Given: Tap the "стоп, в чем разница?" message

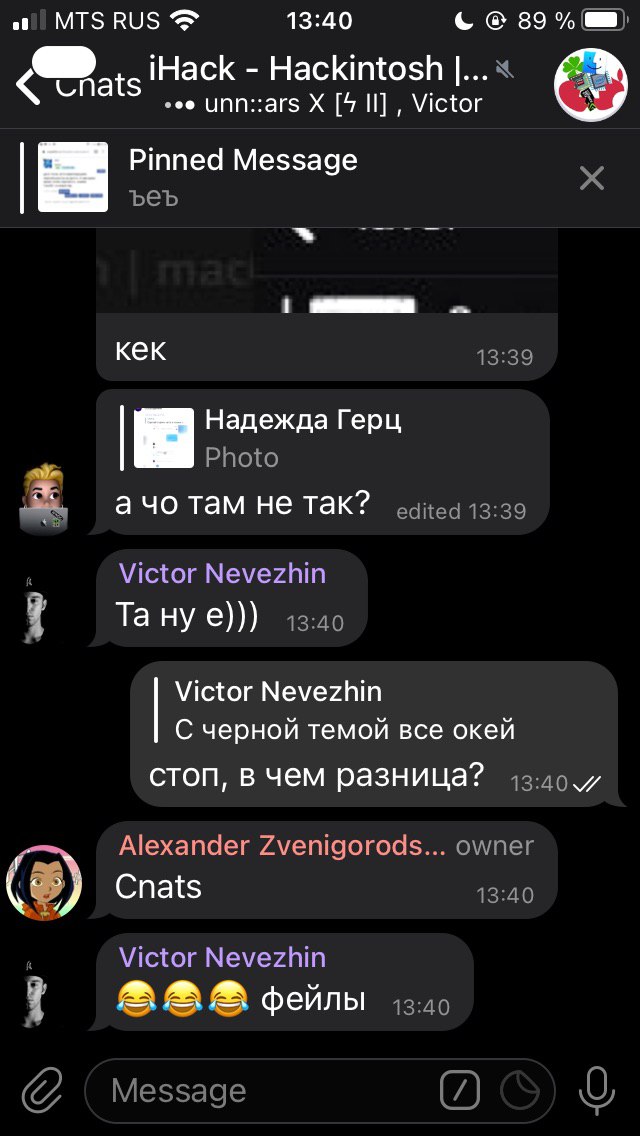Looking at the screenshot, I should [x=316, y=777].
